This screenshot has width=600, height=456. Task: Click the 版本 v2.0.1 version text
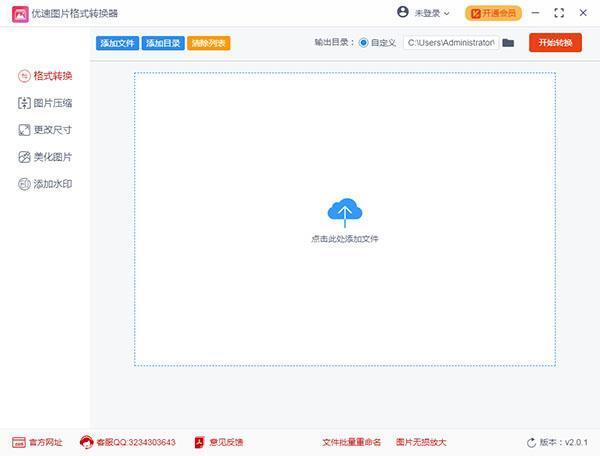pos(564,443)
